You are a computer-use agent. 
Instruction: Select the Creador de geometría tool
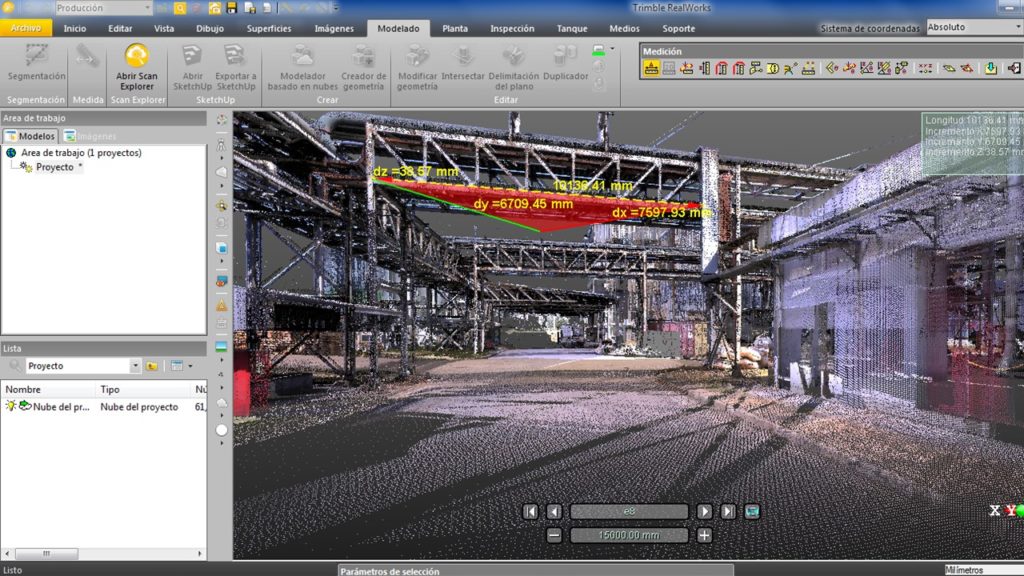click(x=363, y=66)
